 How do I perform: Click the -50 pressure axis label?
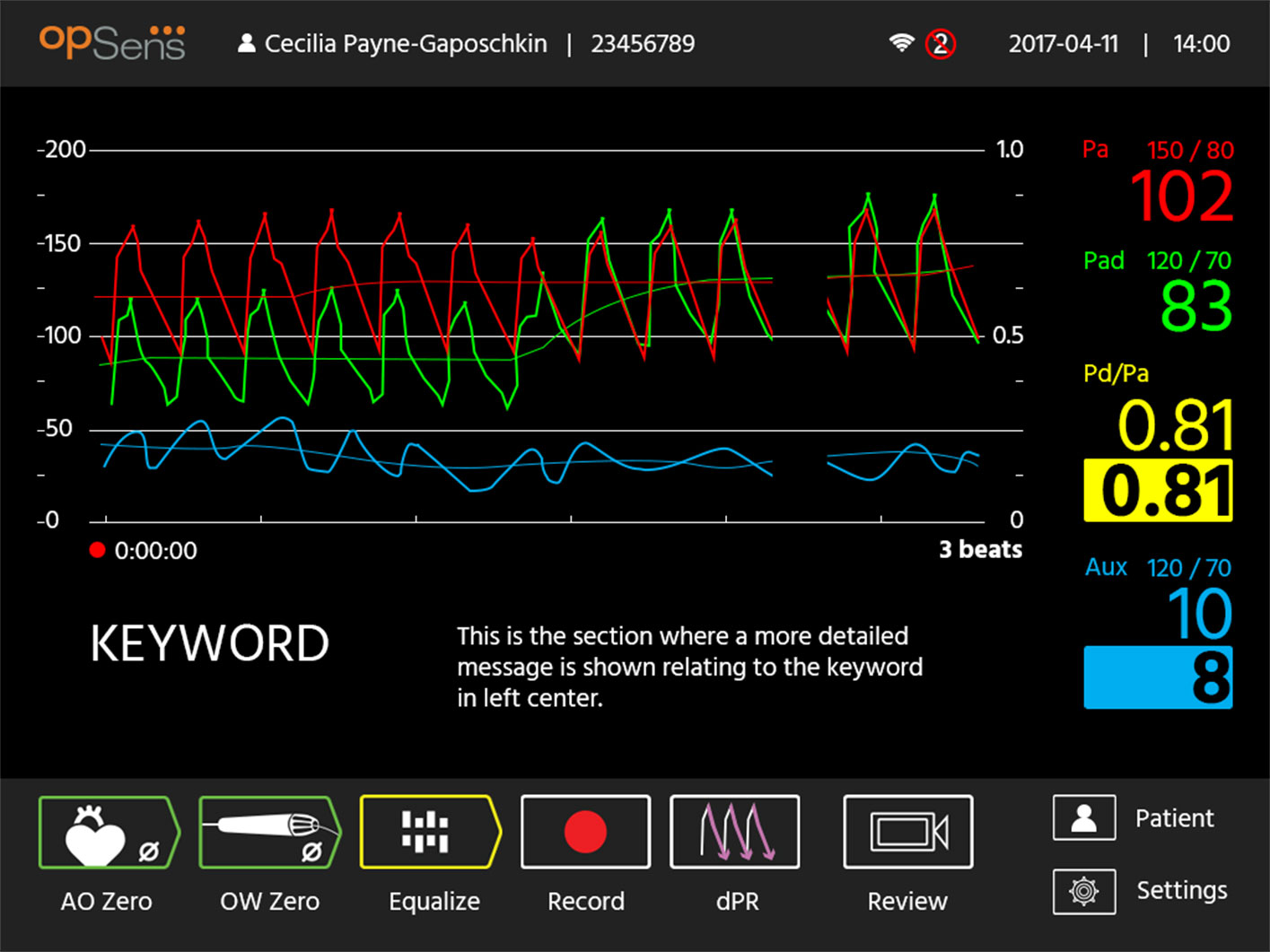point(55,428)
